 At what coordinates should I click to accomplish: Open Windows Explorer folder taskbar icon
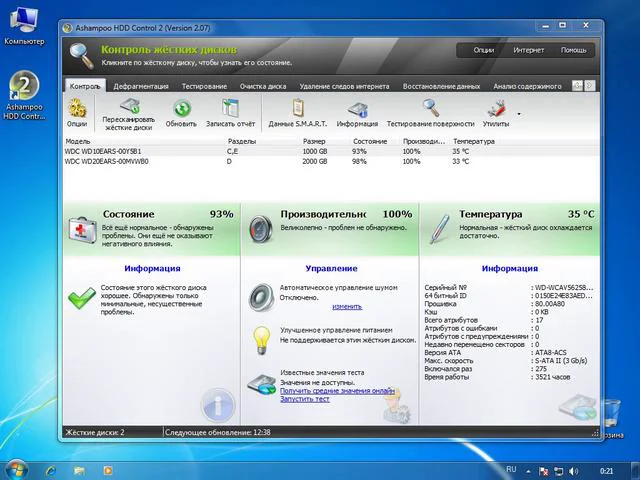click(x=80, y=471)
